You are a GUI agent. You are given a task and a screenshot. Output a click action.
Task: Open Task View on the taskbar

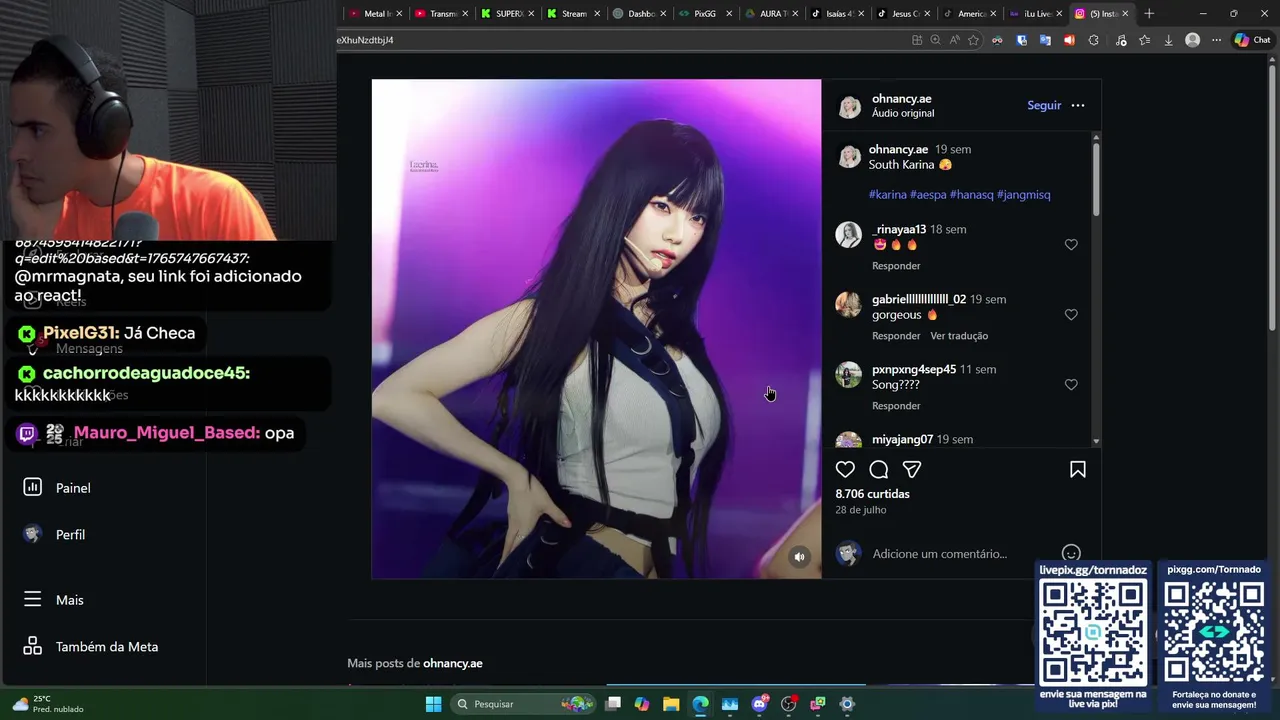click(x=613, y=704)
